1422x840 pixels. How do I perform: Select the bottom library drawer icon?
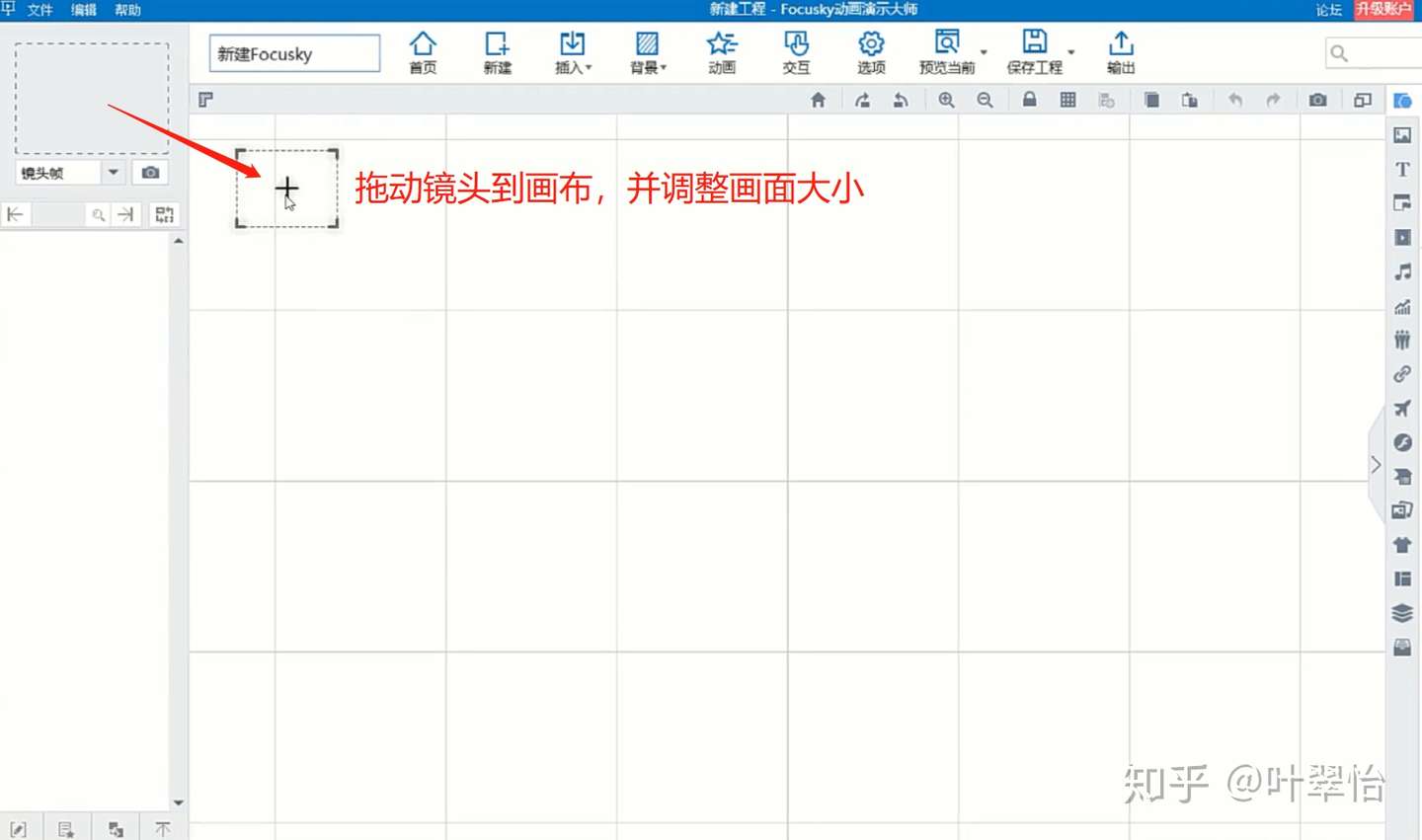point(1402,648)
